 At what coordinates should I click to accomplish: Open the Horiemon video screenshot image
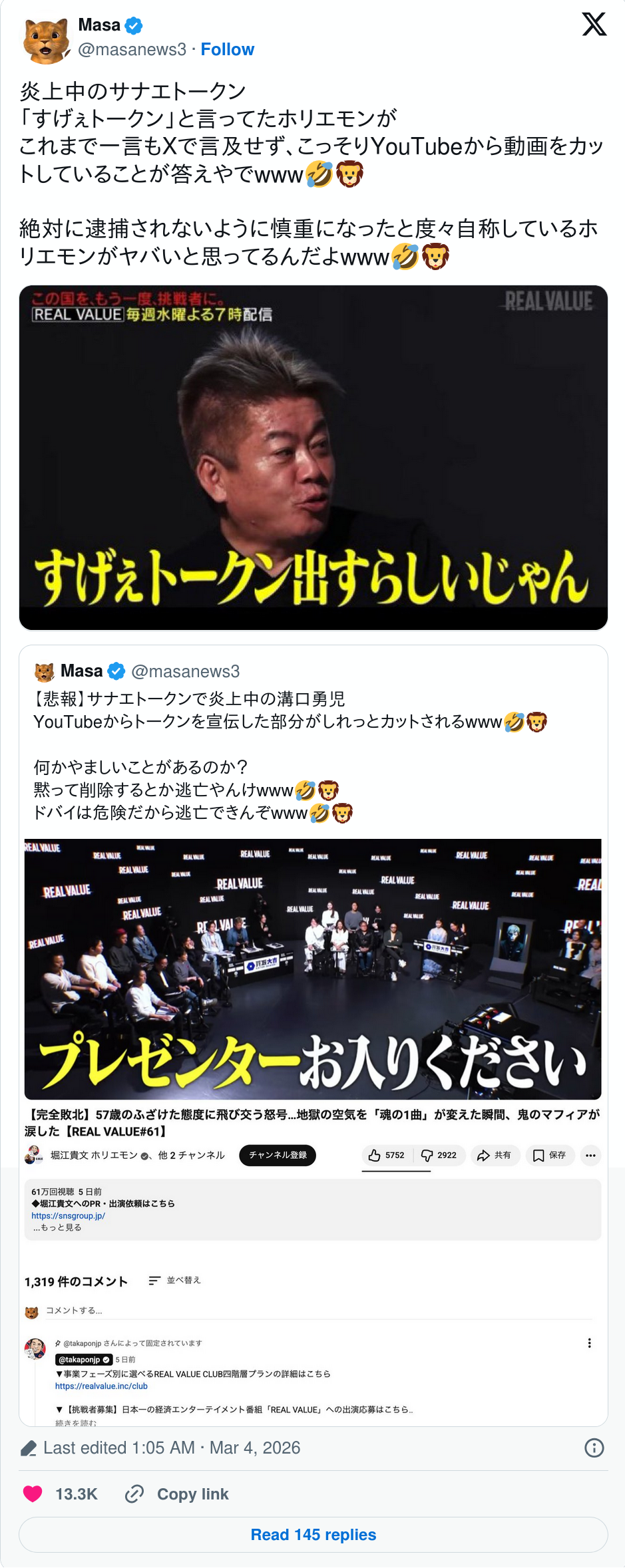(313, 458)
